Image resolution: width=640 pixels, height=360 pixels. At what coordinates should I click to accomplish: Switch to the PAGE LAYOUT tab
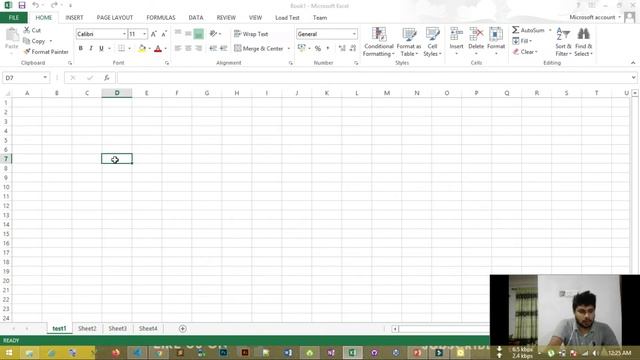click(x=115, y=18)
